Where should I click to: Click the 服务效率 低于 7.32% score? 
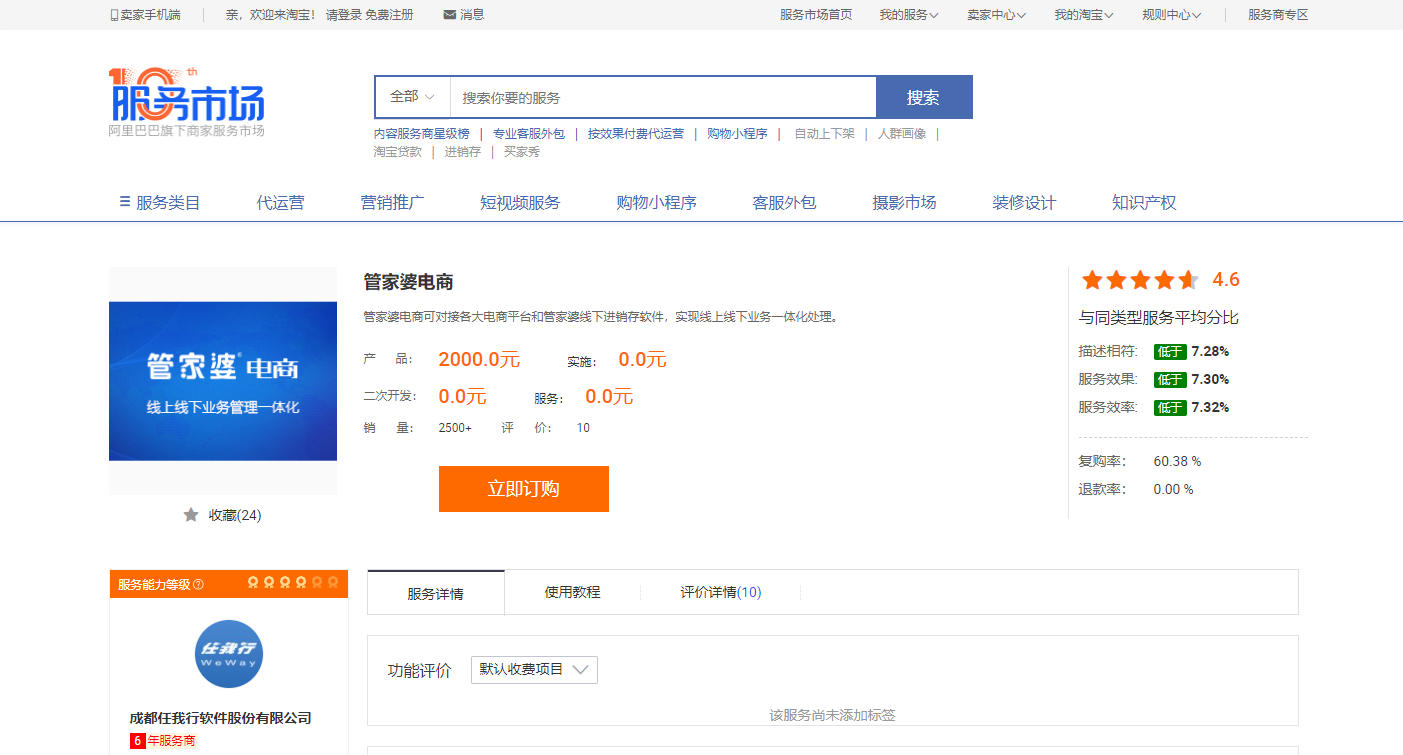1154,408
